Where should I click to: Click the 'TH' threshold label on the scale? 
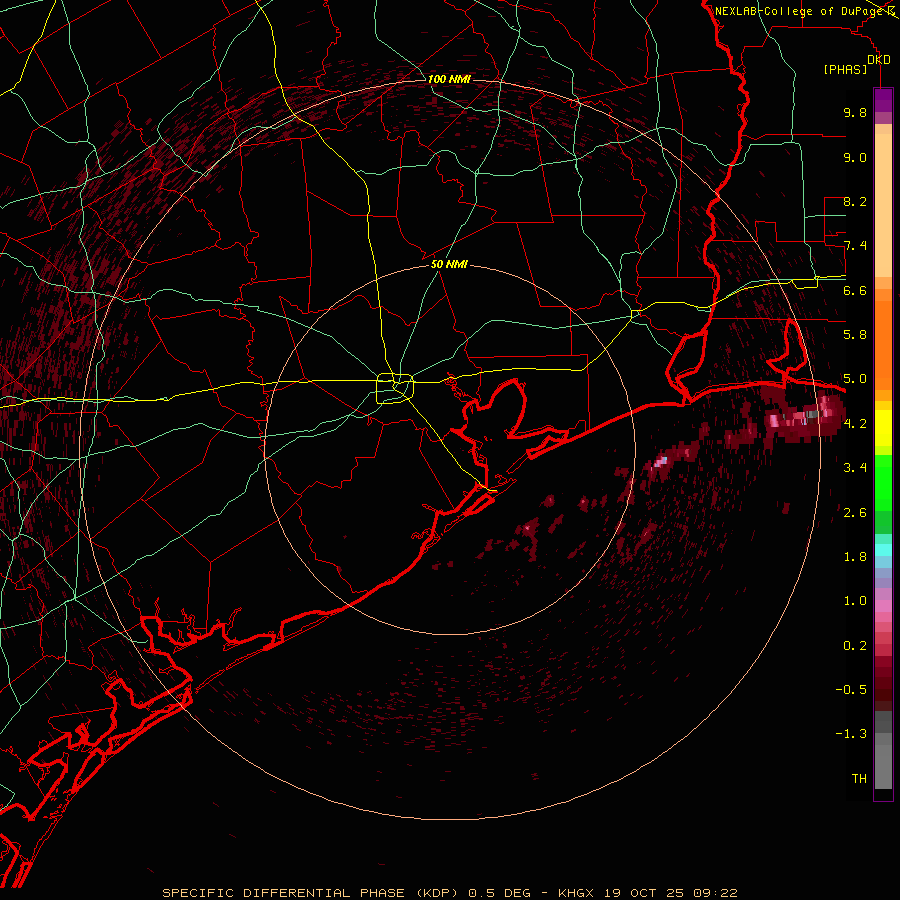859,779
